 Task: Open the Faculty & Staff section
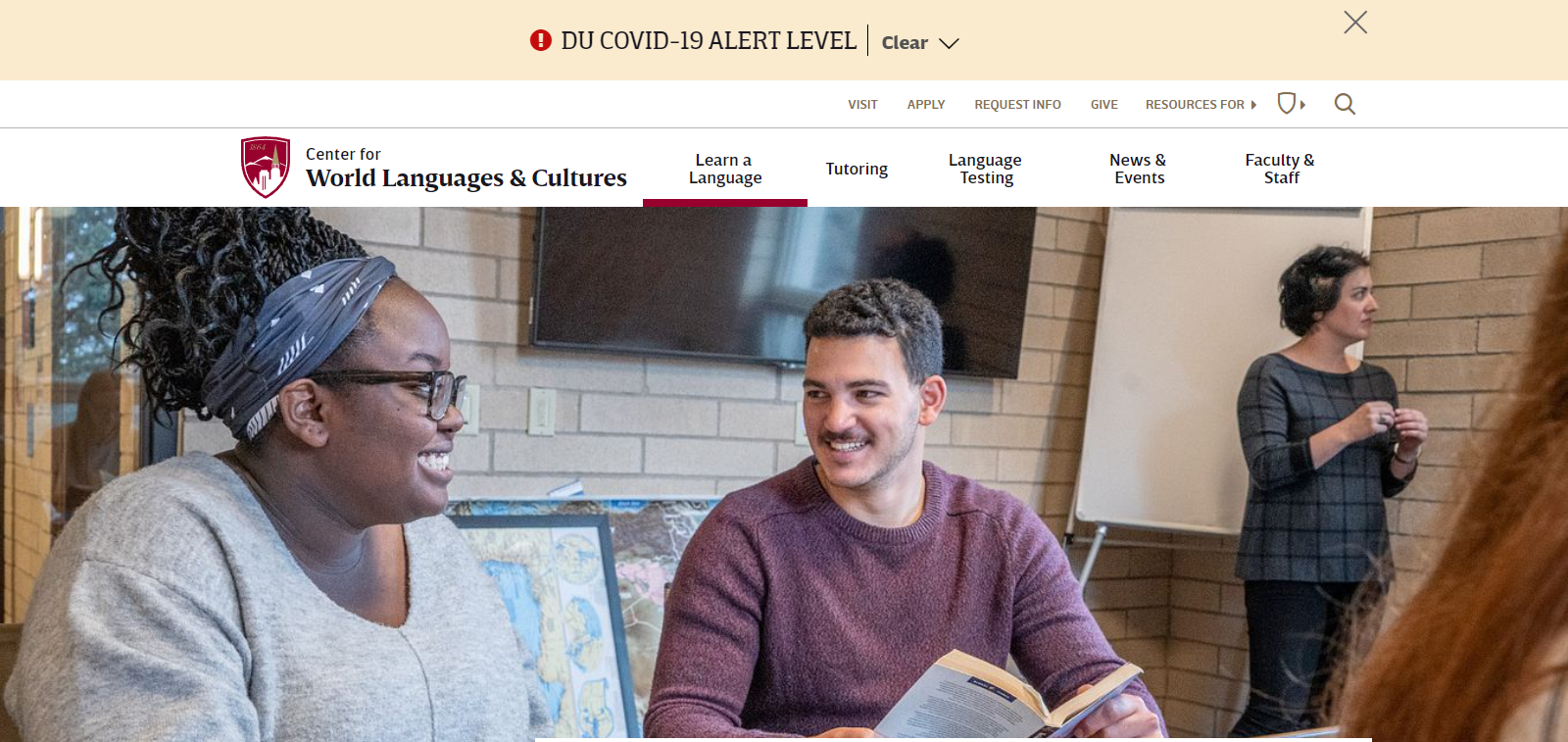(x=1280, y=169)
